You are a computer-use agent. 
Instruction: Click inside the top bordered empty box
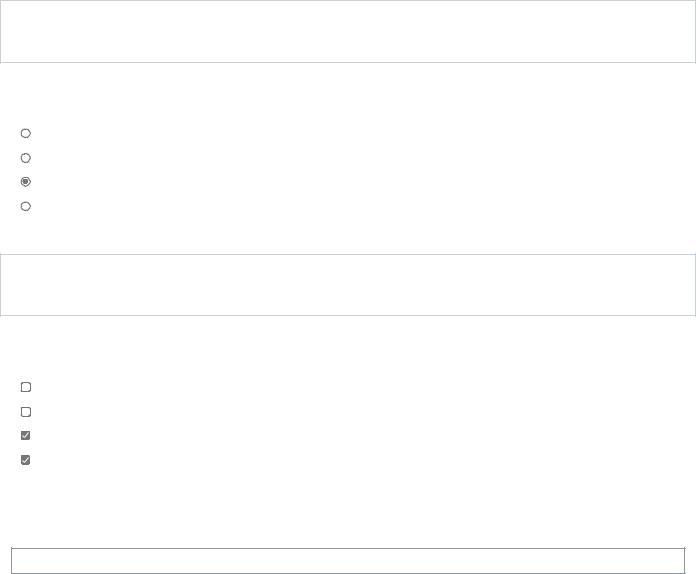pos(348,32)
